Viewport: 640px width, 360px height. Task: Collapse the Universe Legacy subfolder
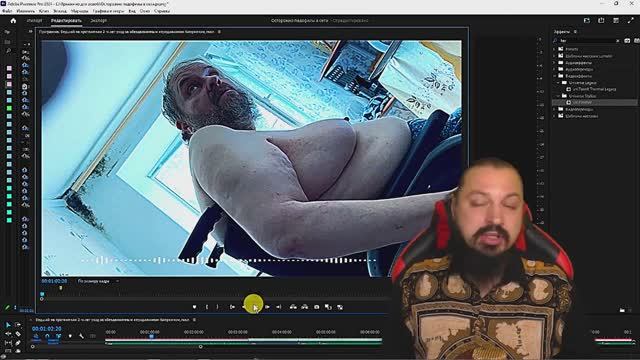click(x=558, y=82)
